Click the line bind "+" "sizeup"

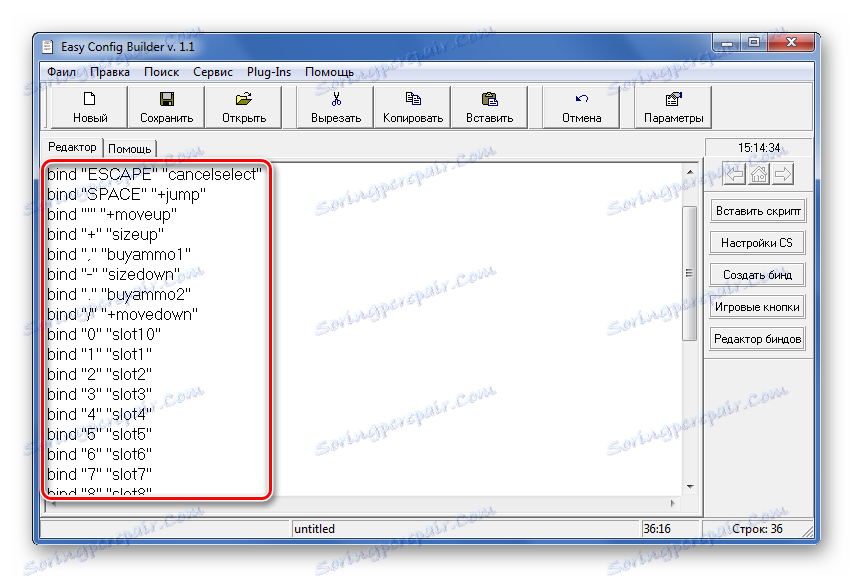(105, 234)
